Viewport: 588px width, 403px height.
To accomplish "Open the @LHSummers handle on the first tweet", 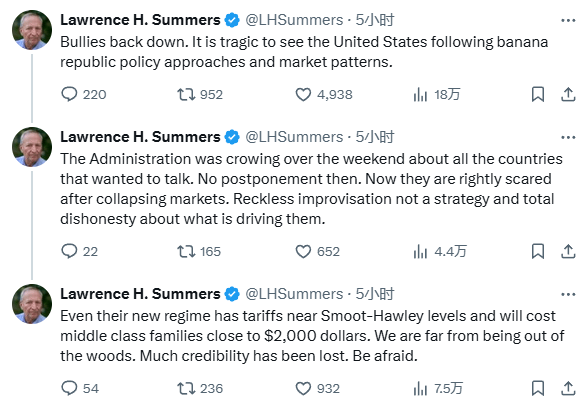I will [x=294, y=20].
